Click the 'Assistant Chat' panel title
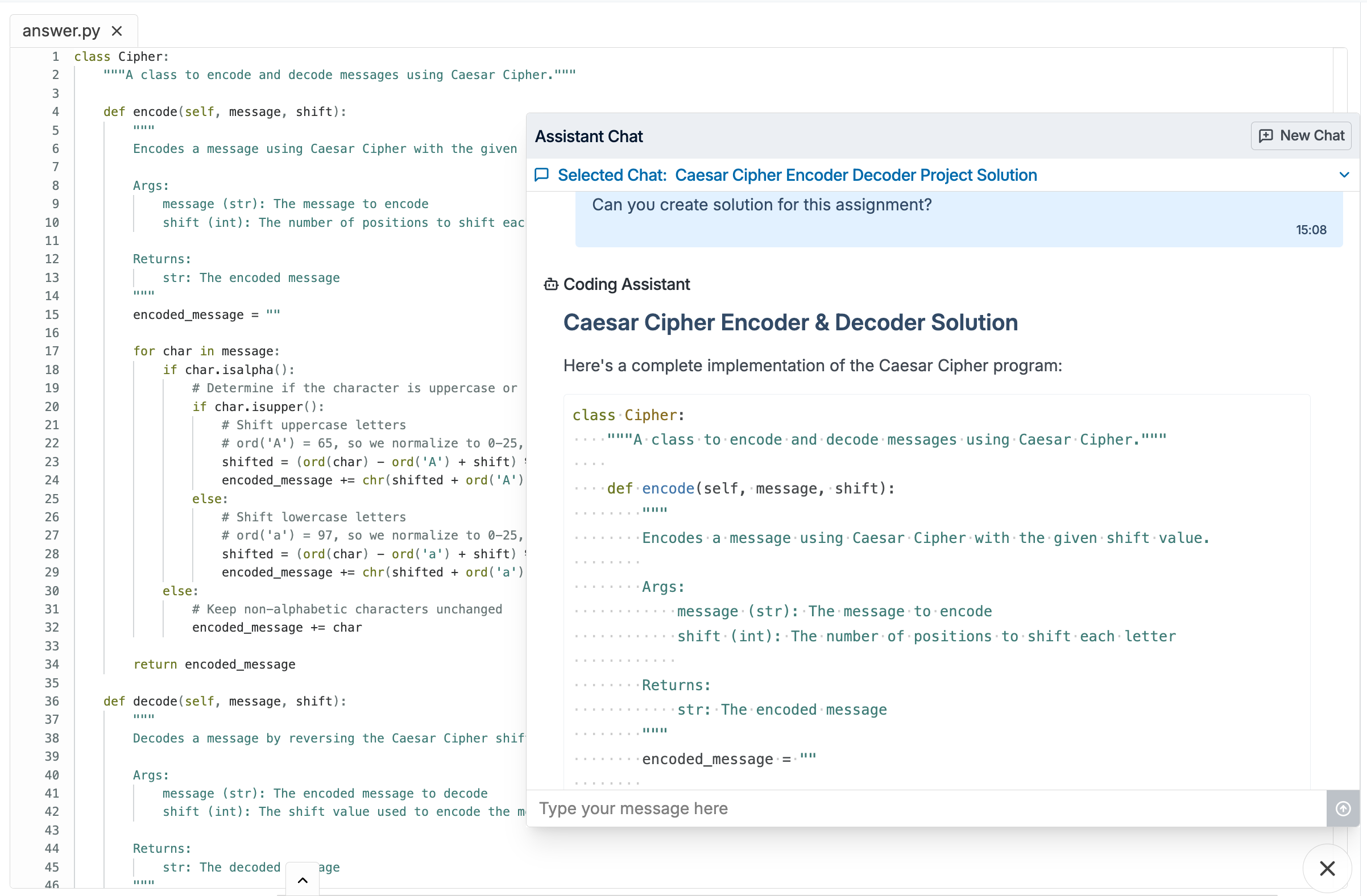 tap(589, 136)
